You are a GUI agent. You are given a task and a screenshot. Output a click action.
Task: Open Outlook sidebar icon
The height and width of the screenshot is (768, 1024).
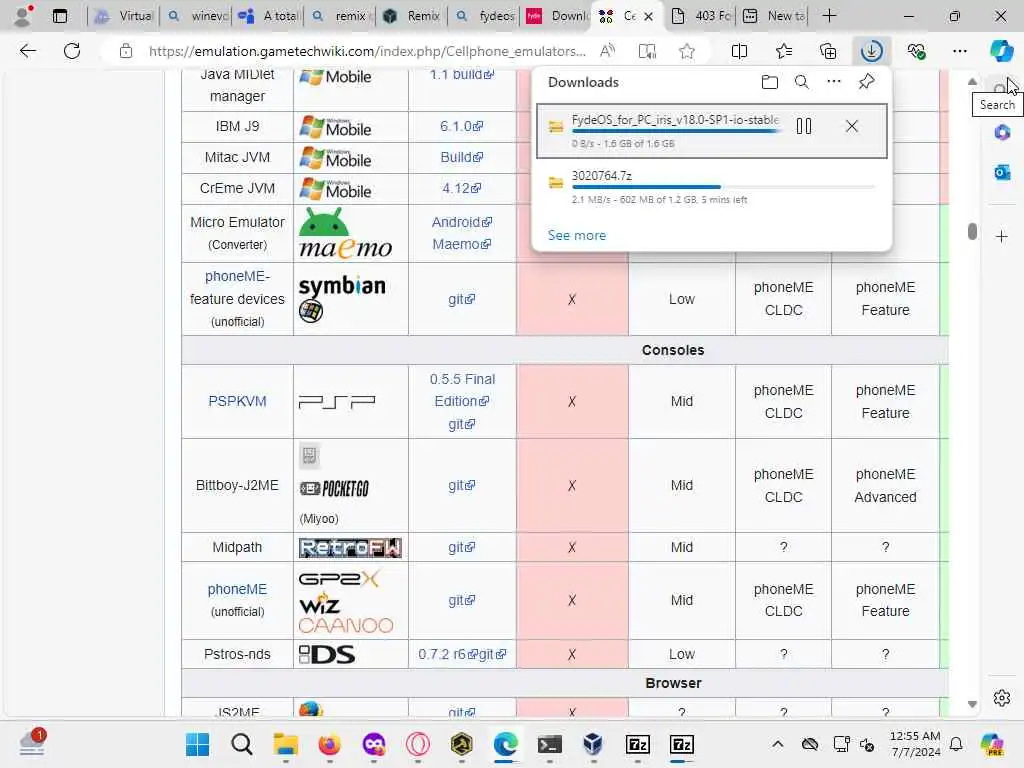click(x=1002, y=172)
